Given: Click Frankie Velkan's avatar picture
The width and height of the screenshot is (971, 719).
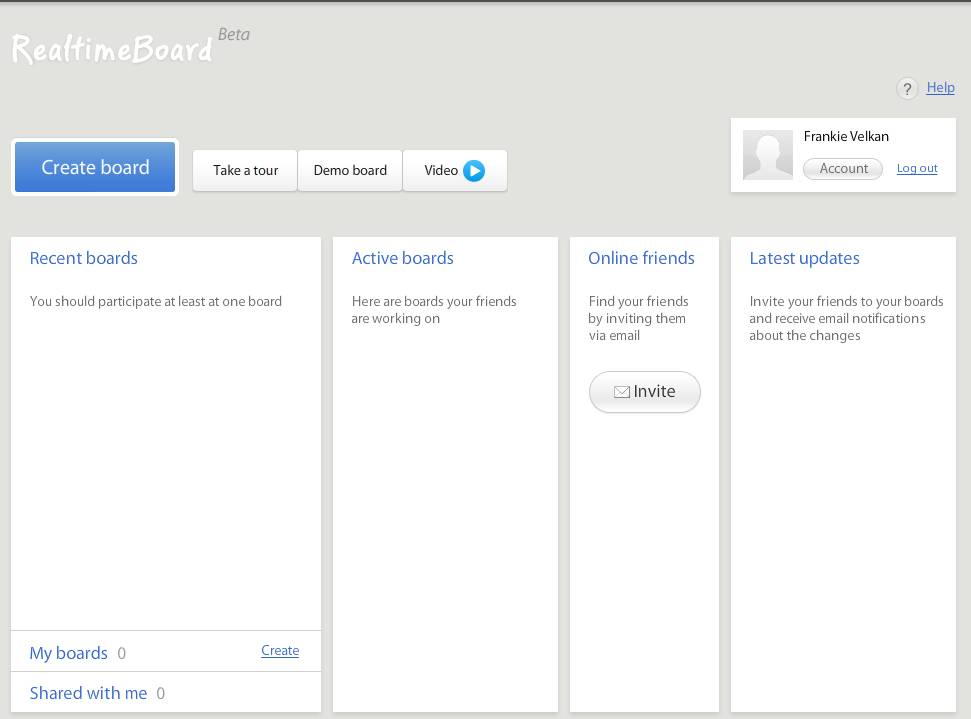Looking at the screenshot, I should click(768, 155).
